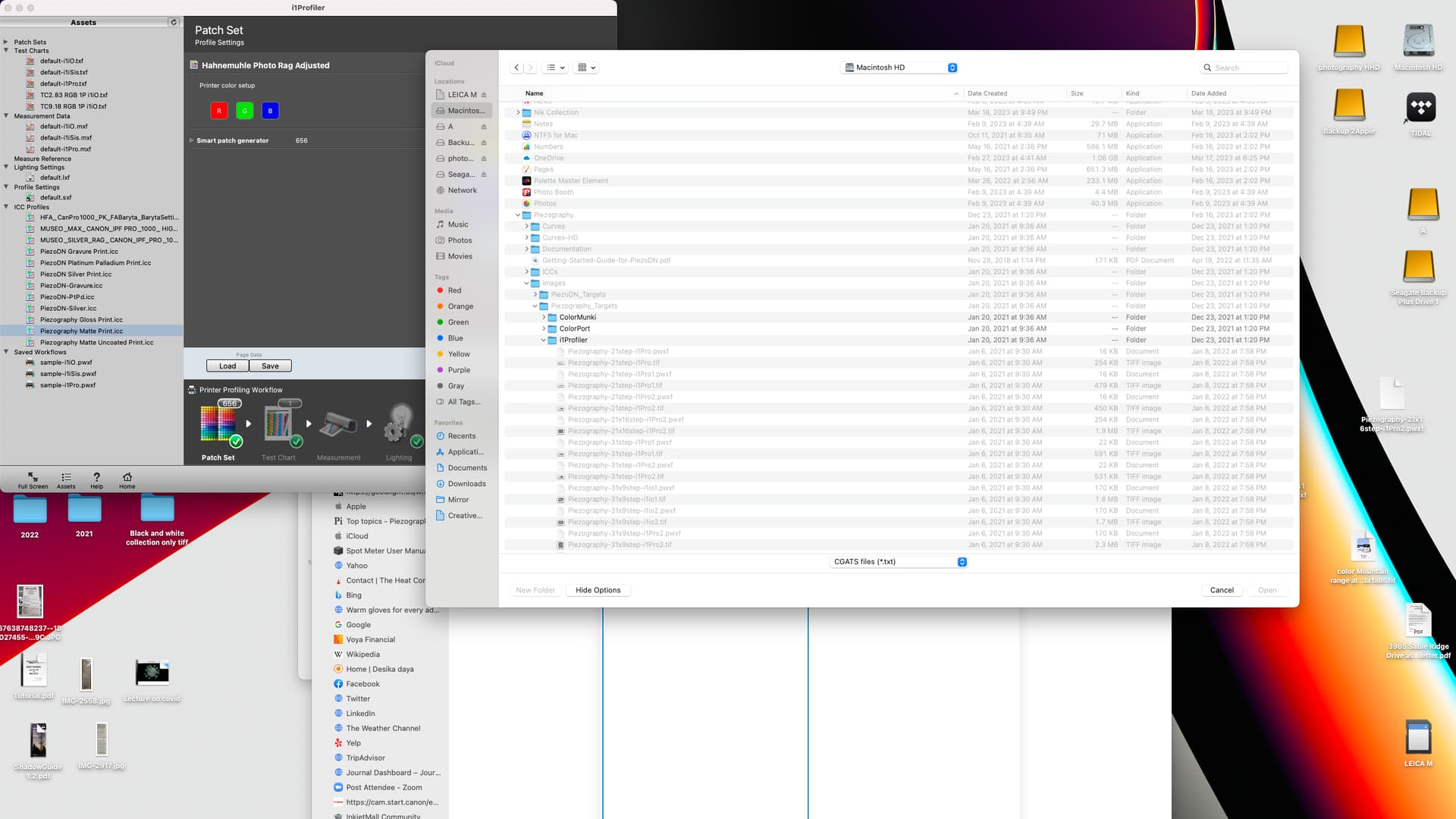The width and height of the screenshot is (1456, 819).
Task: Click the Patch Set workflow icon
Action: [218, 425]
